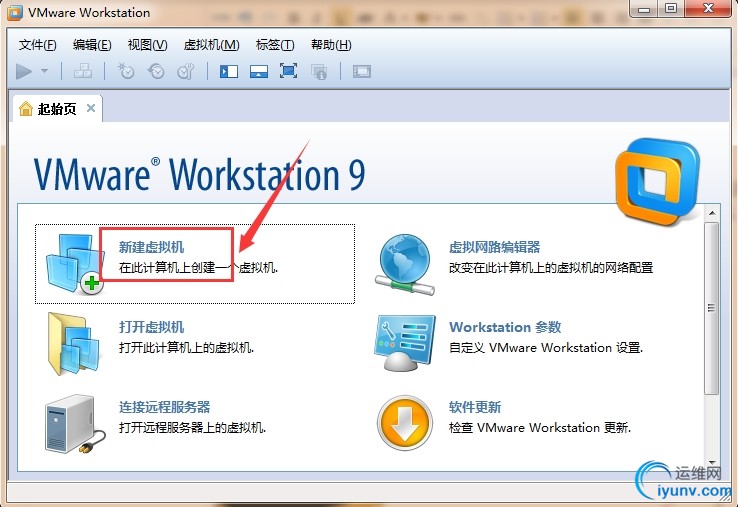Toggle the thumbnail bar view icon
738x507 pixels.
coord(258,72)
